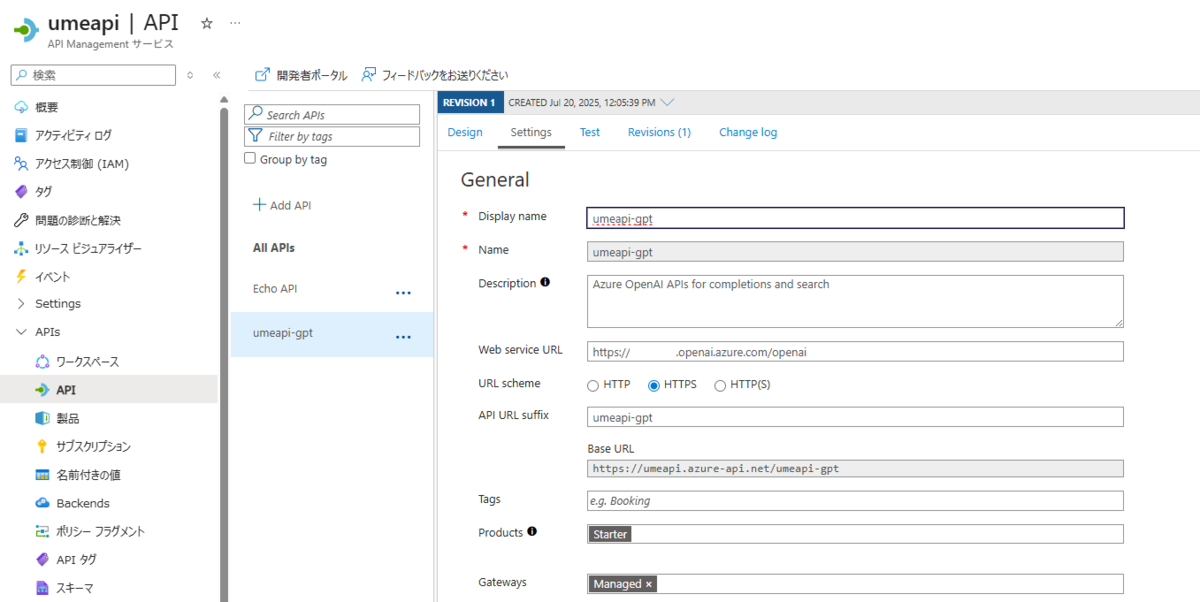1200x602 pixels.
Task: Click the umeapi API Management service icon
Action: point(24,29)
